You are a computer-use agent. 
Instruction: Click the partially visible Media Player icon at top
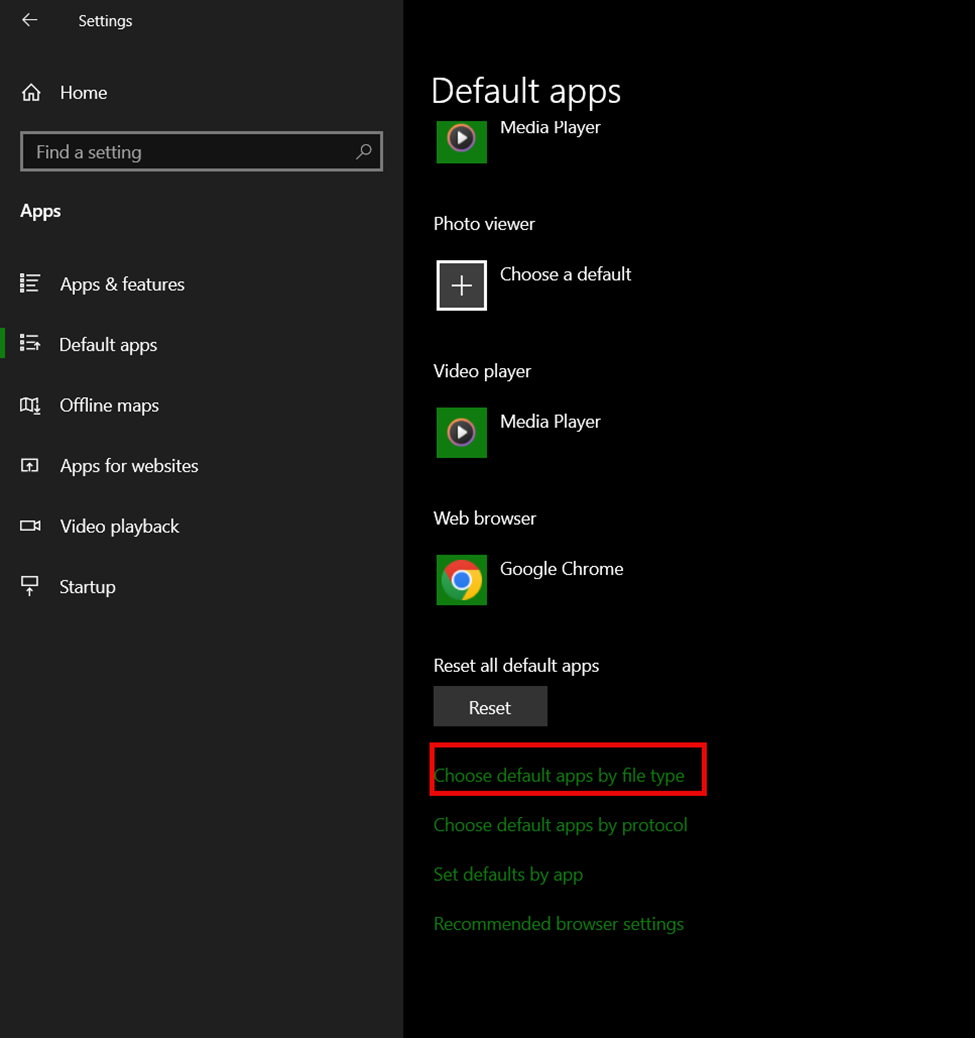coord(461,141)
